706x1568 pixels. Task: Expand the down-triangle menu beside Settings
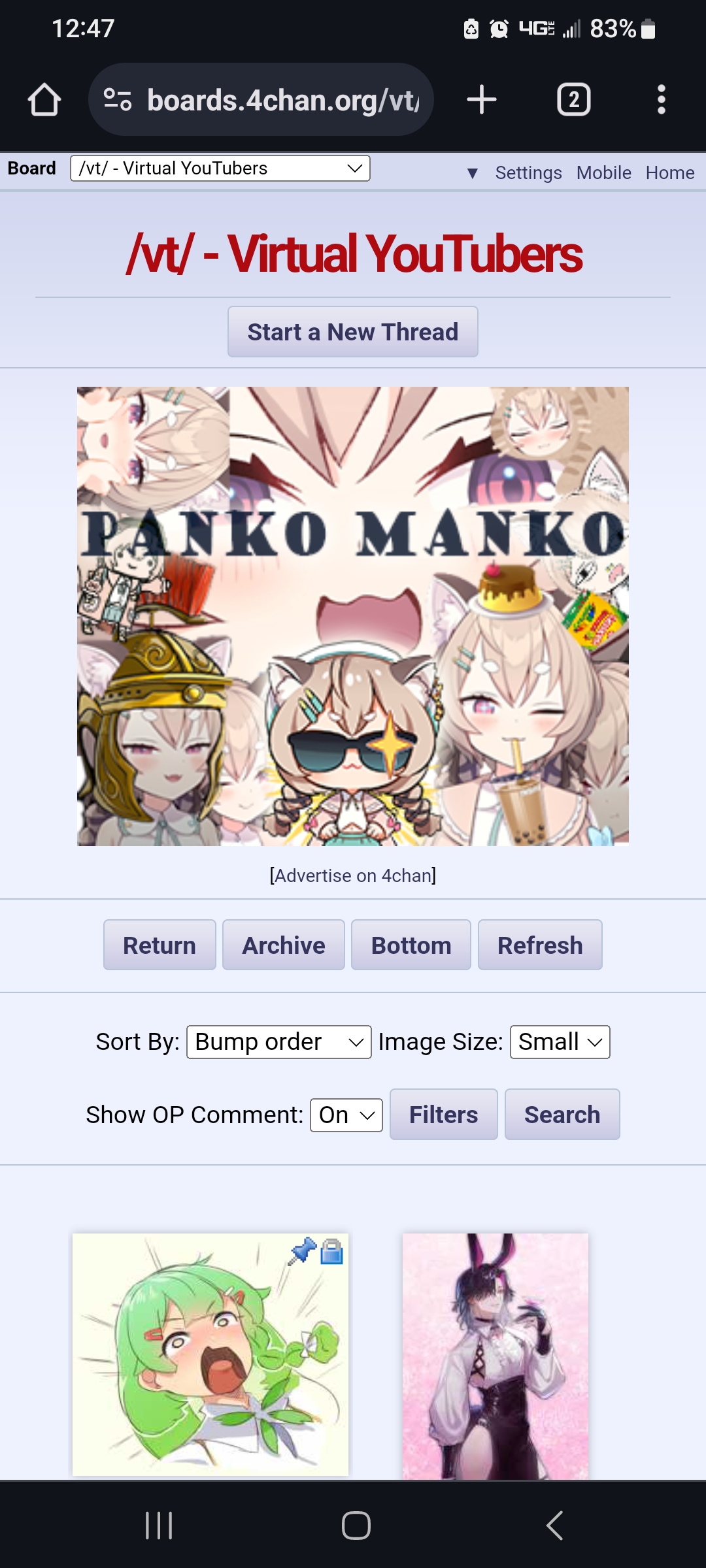click(x=473, y=173)
